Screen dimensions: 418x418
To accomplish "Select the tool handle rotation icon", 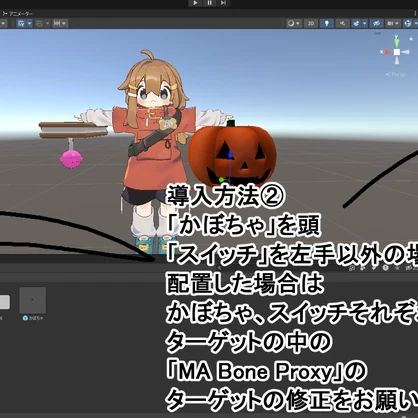I will pyautogui.click(x=22, y=23).
